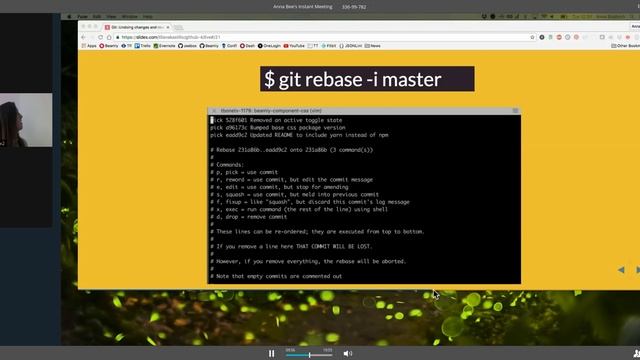Open the Fitbit bookmark
The width and height of the screenshot is (640, 360).
329,46
